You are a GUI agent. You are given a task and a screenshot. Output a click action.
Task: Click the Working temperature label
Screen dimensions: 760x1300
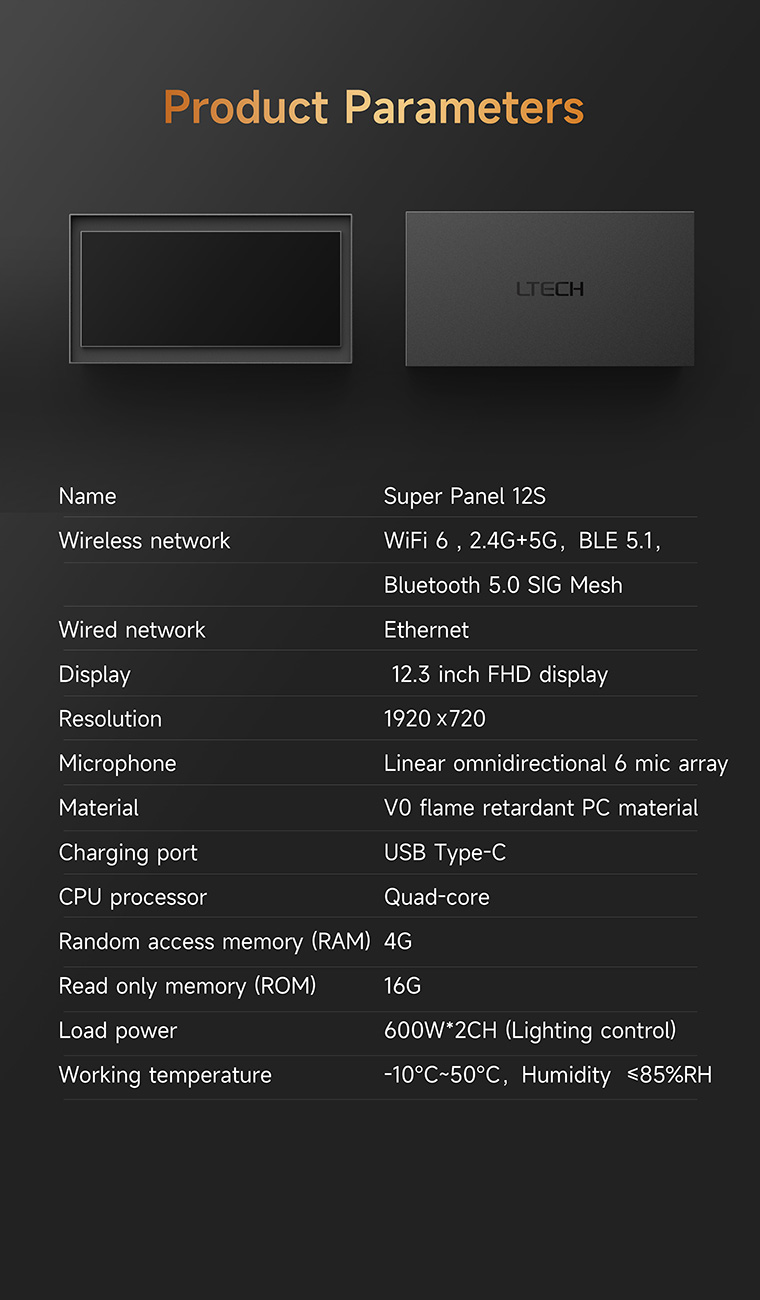(165, 1076)
